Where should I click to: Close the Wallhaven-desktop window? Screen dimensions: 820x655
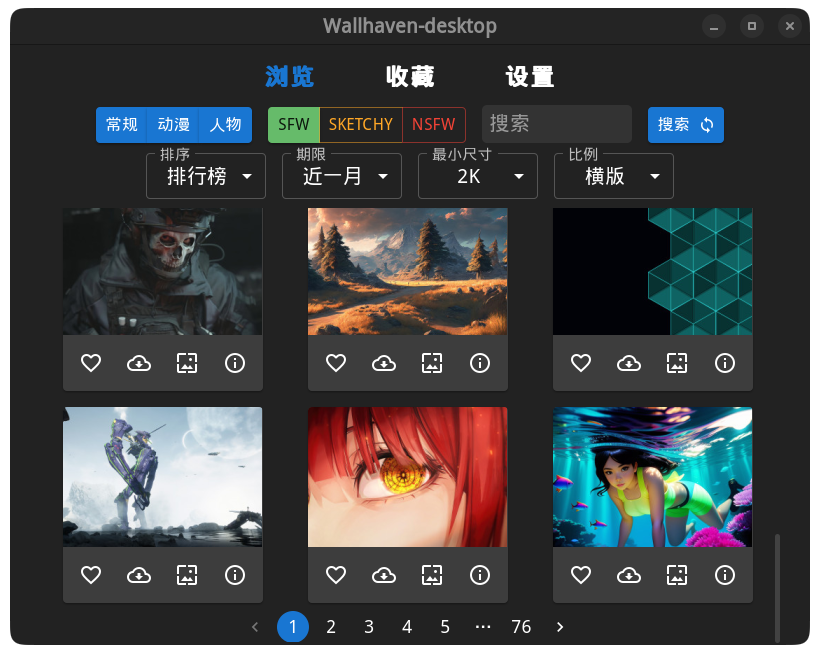(x=790, y=26)
